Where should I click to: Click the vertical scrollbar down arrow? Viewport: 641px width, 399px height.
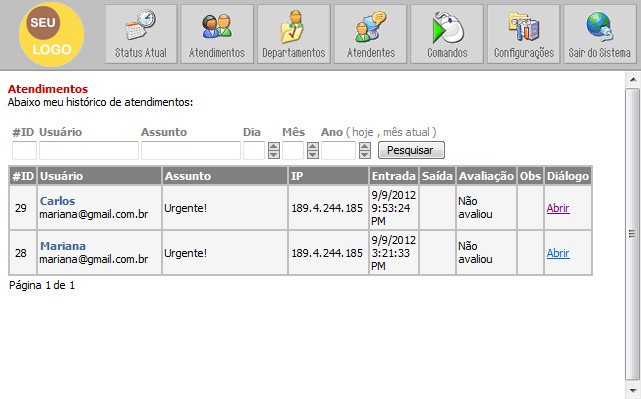[632, 390]
